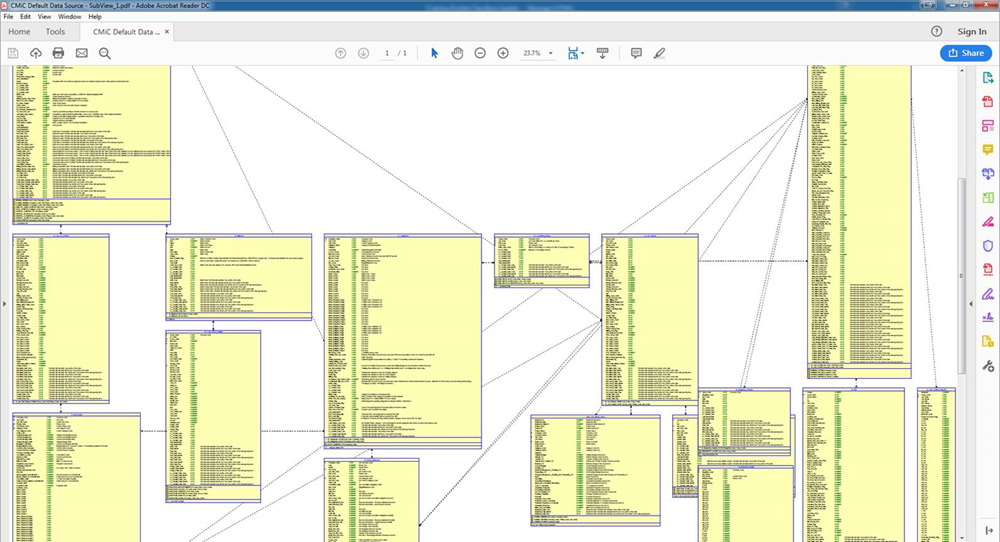Open Compress PDF tool in right pane
The image size is (1000, 542).
click(x=988, y=270)
